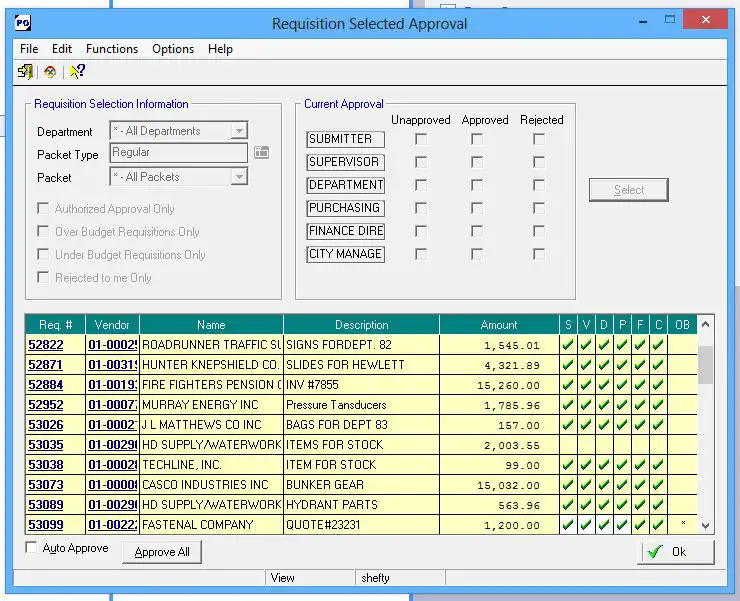The height and width of the screenshot is (601, 740).
Task: Open requisition 53089 link
Action: tap(46, 505)
